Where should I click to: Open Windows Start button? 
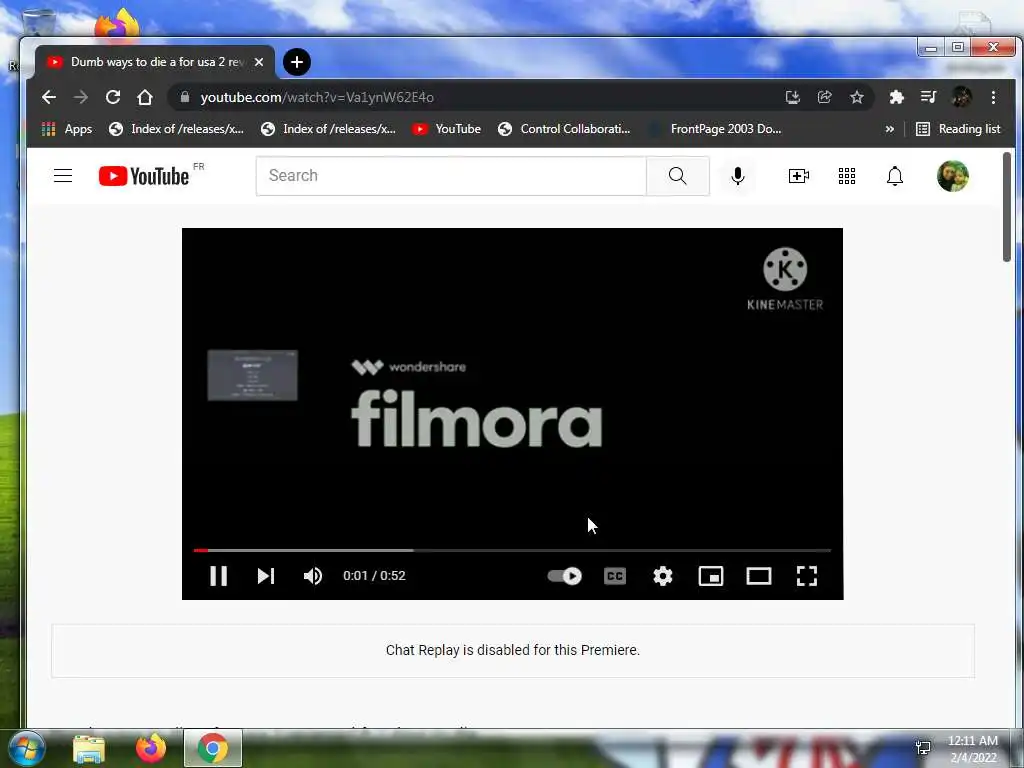point(26,748)
